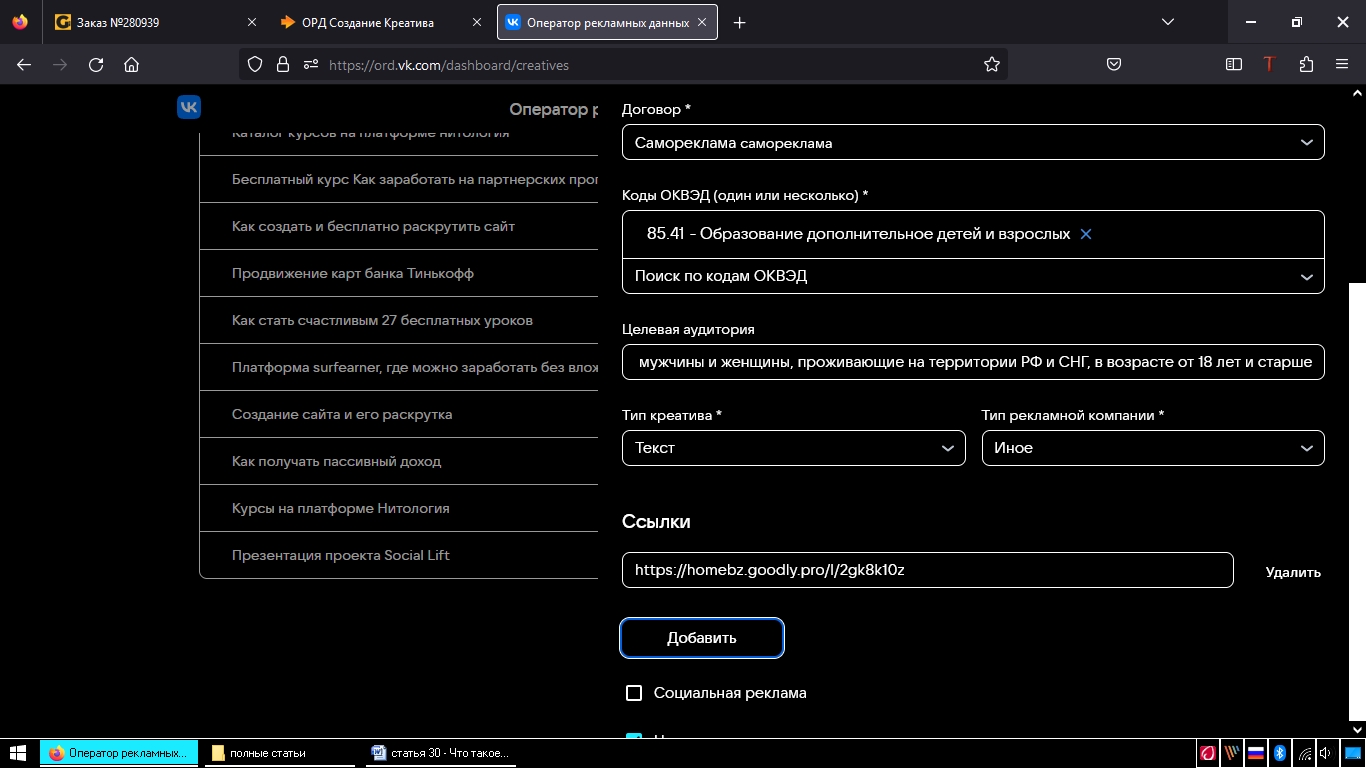
Task: Close the Оператор рекламных данных tab
Action: pyautogui.click(x=702, y=22)
